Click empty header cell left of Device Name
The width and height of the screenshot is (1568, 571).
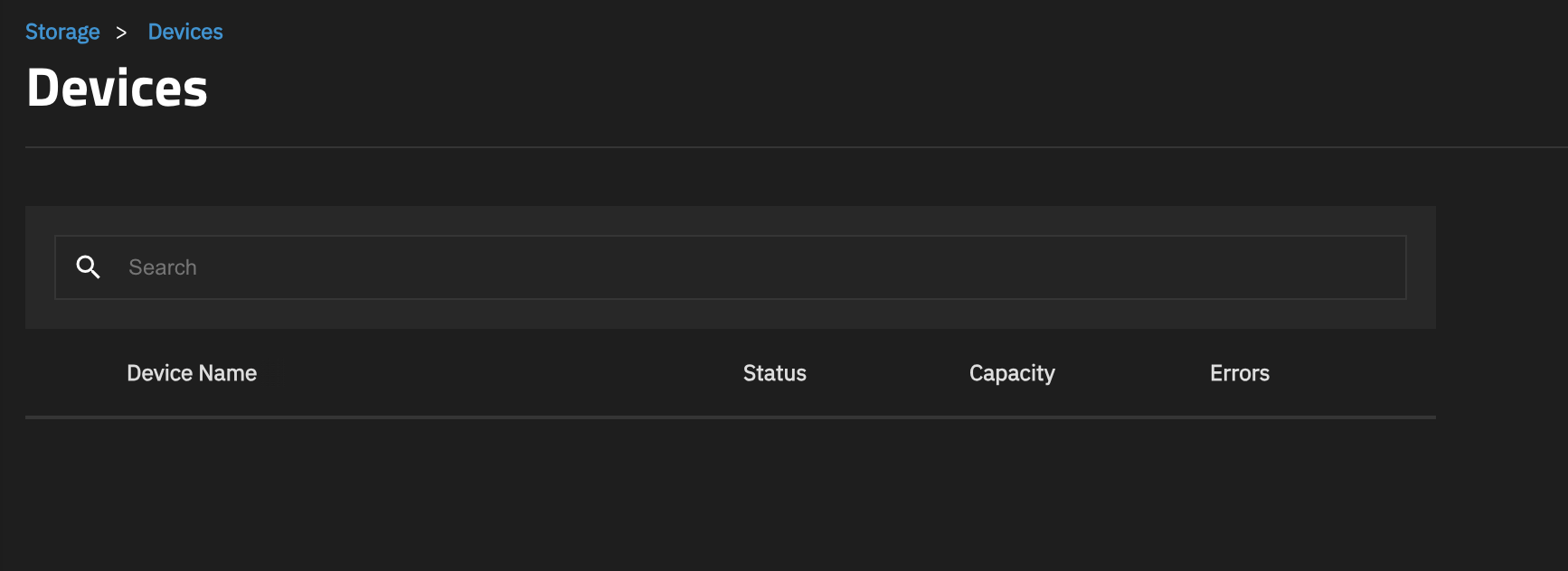[x=74, y=373]
